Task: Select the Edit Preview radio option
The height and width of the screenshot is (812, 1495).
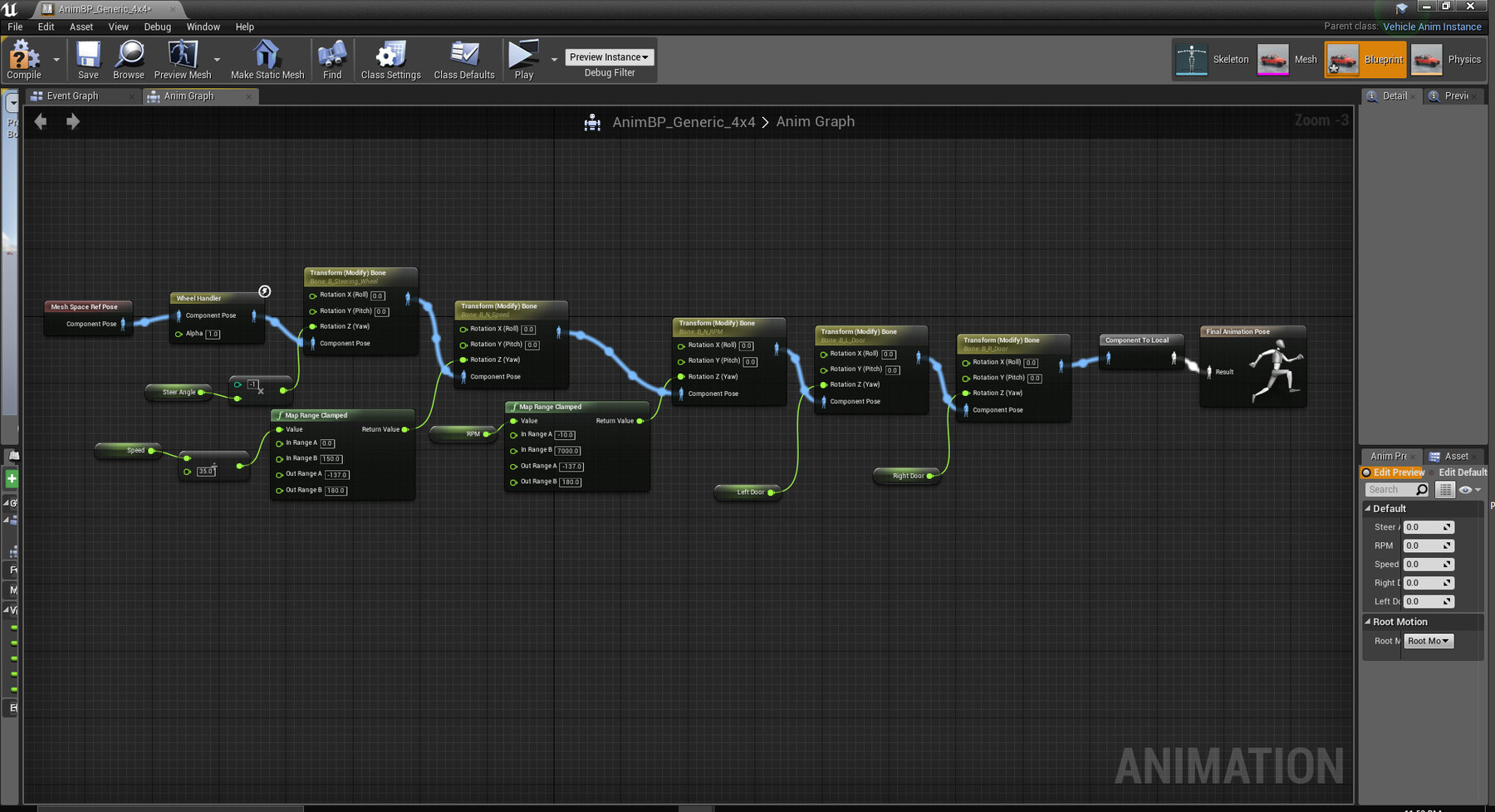Action: click(1366, 472)
